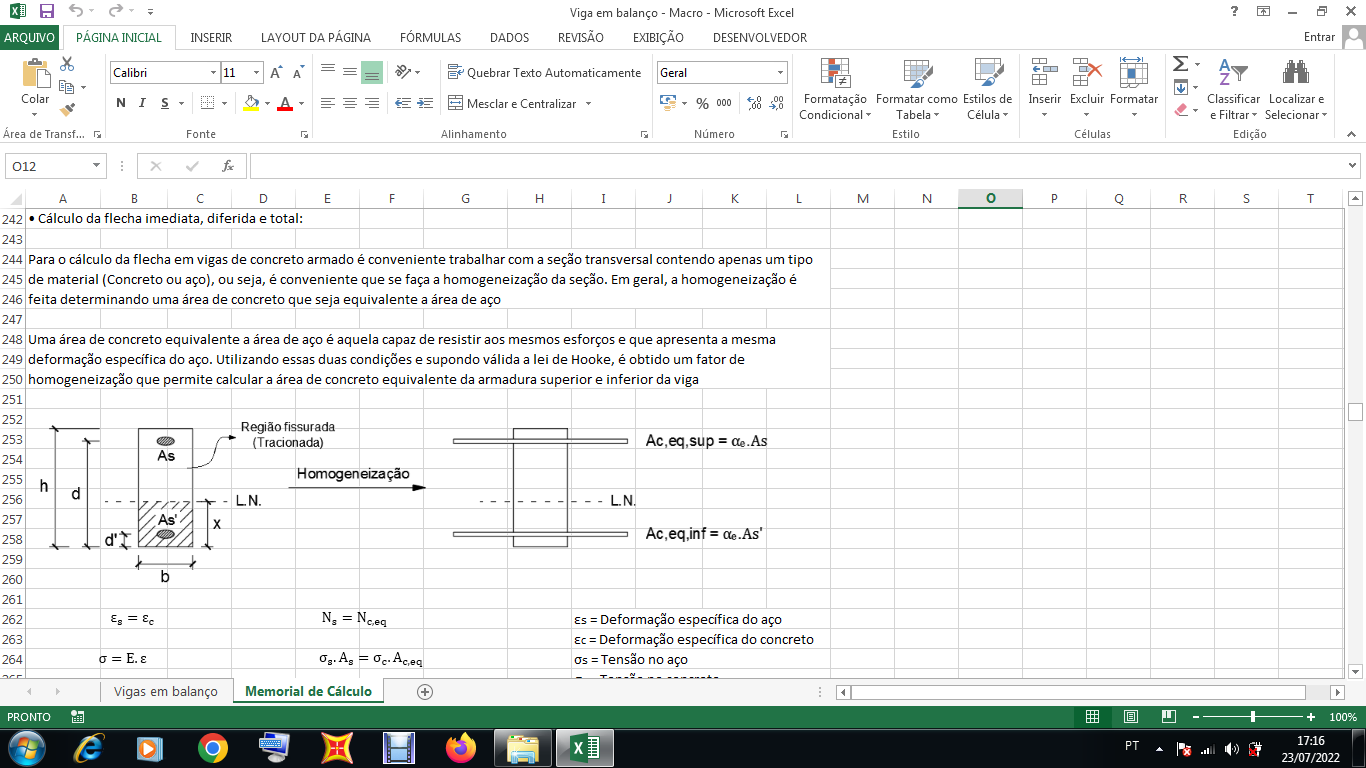Switch to Page Layout view in the status bar
This screenshot has width=1366, height=768.
point(1130,717)
